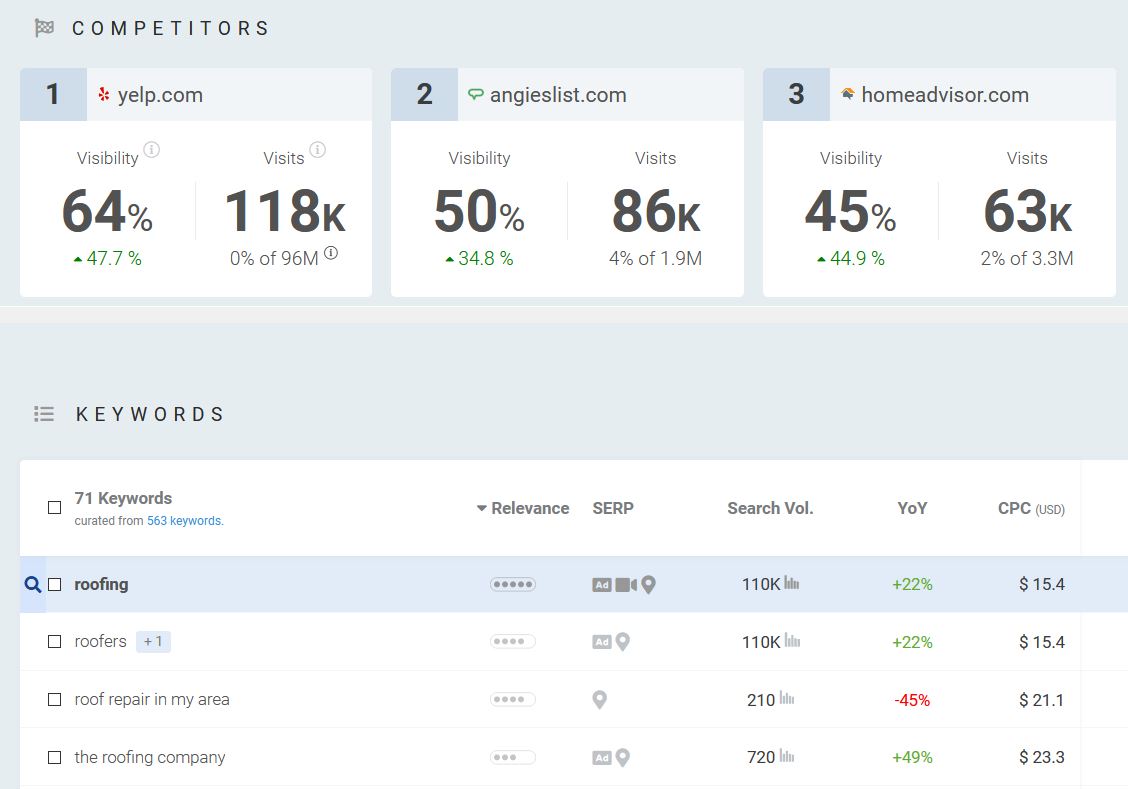1128x789 pixels.
Task: Click map pin icon for roof repair in my area
Action: (x=599, y=699)
